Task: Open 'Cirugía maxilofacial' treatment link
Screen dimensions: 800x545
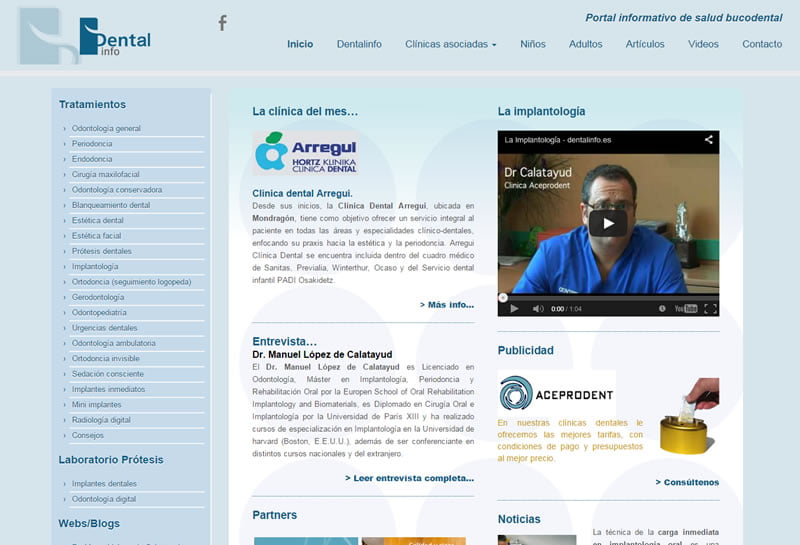Action: (106, 175)
